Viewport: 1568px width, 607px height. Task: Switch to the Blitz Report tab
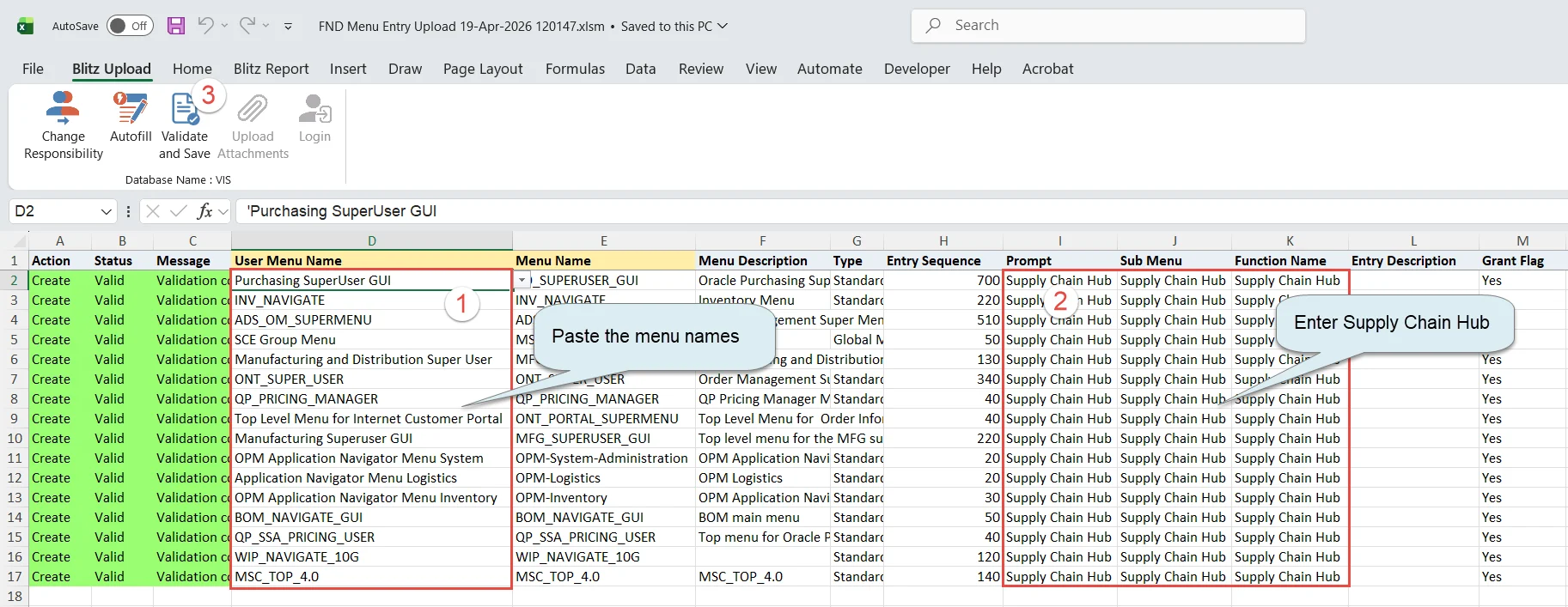coord(271,69)
